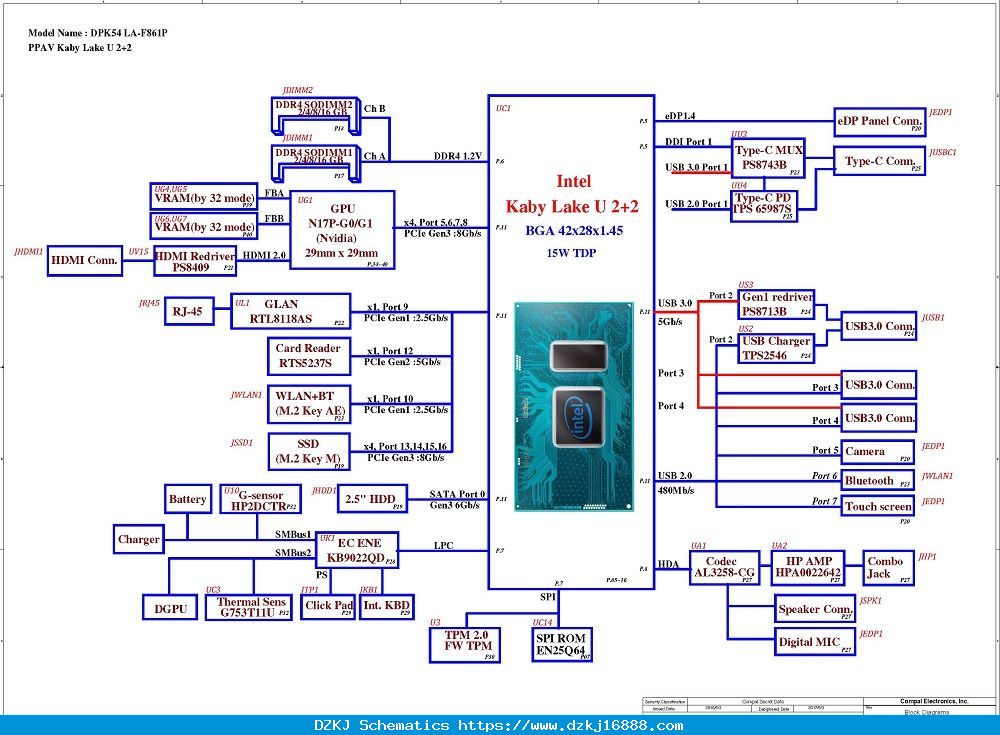1000x735 pixels.
Task: Click the HDA label
Action: [668, 564]
